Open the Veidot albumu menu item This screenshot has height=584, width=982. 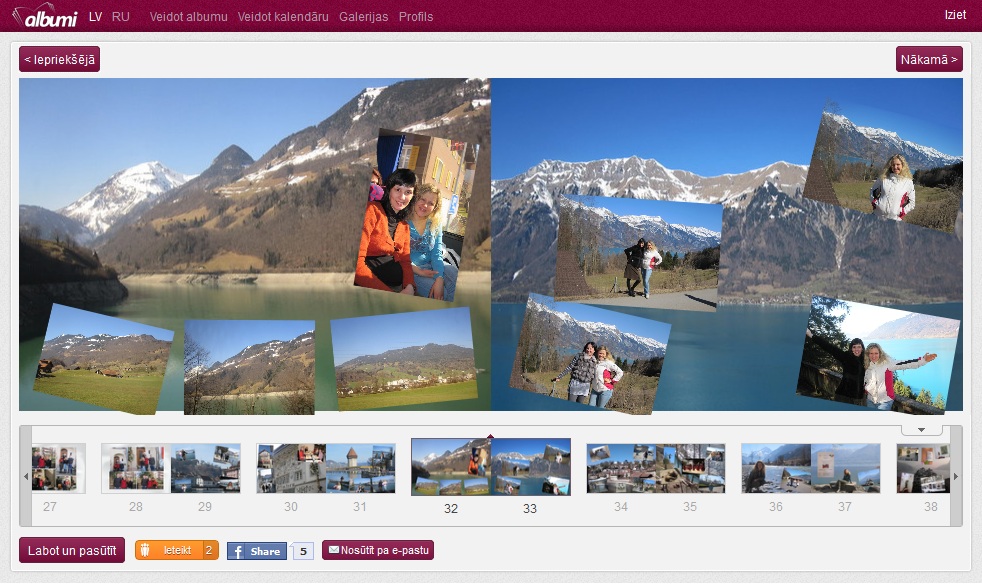tap(189, 17)
